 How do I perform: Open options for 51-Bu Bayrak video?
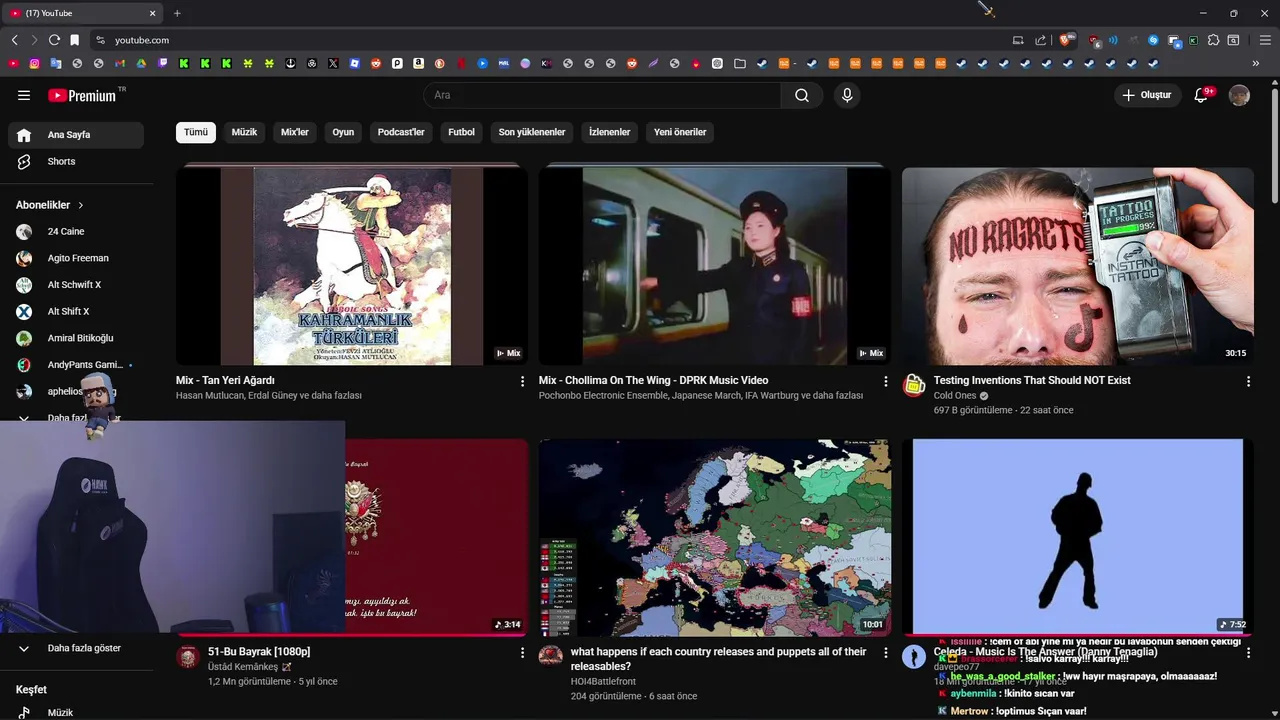(x=522, y=652)
